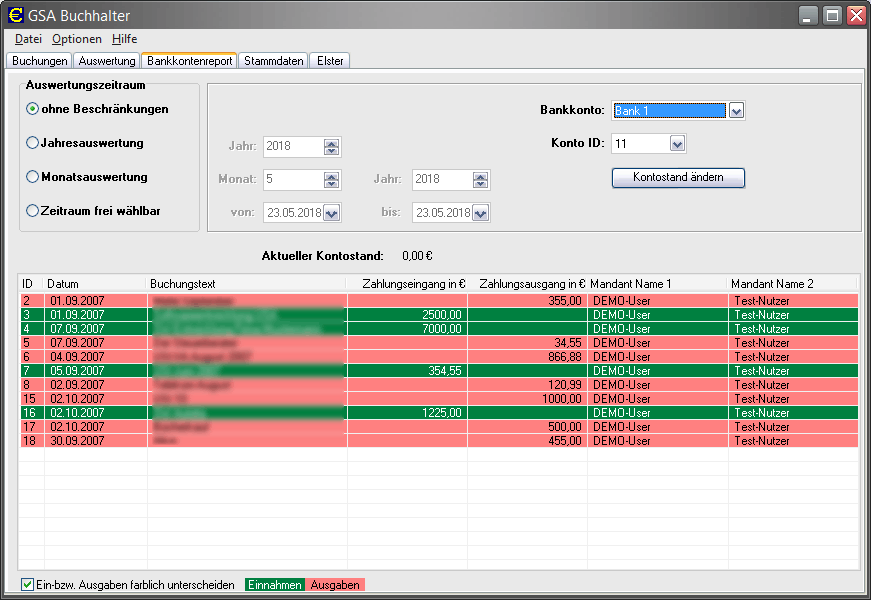Click the 'Mandant Name 1' column header

click(x=658, y=284)
